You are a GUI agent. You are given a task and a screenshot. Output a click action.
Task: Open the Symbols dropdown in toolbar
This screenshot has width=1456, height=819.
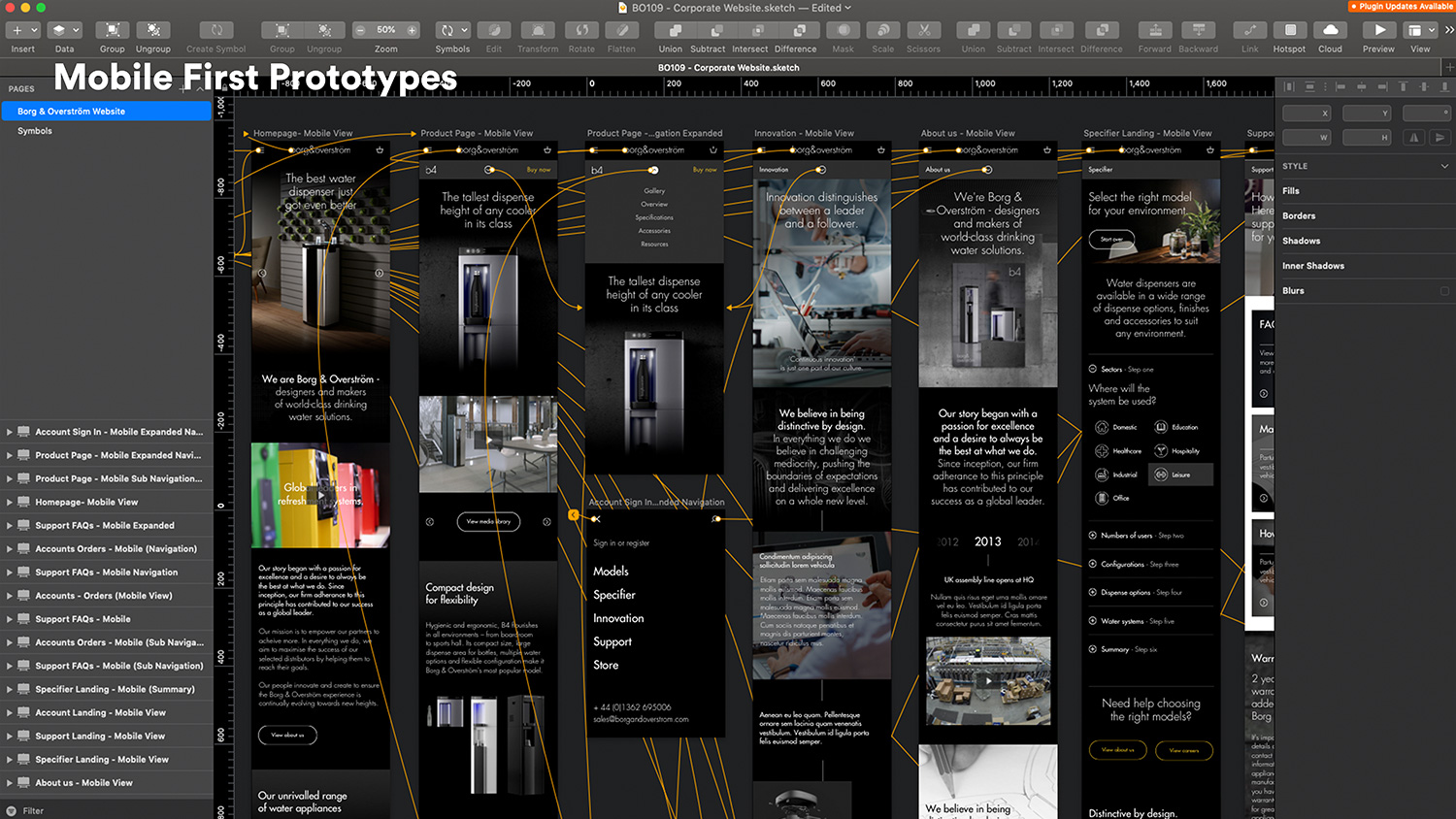pyautogui.click(x=451, y=31)
